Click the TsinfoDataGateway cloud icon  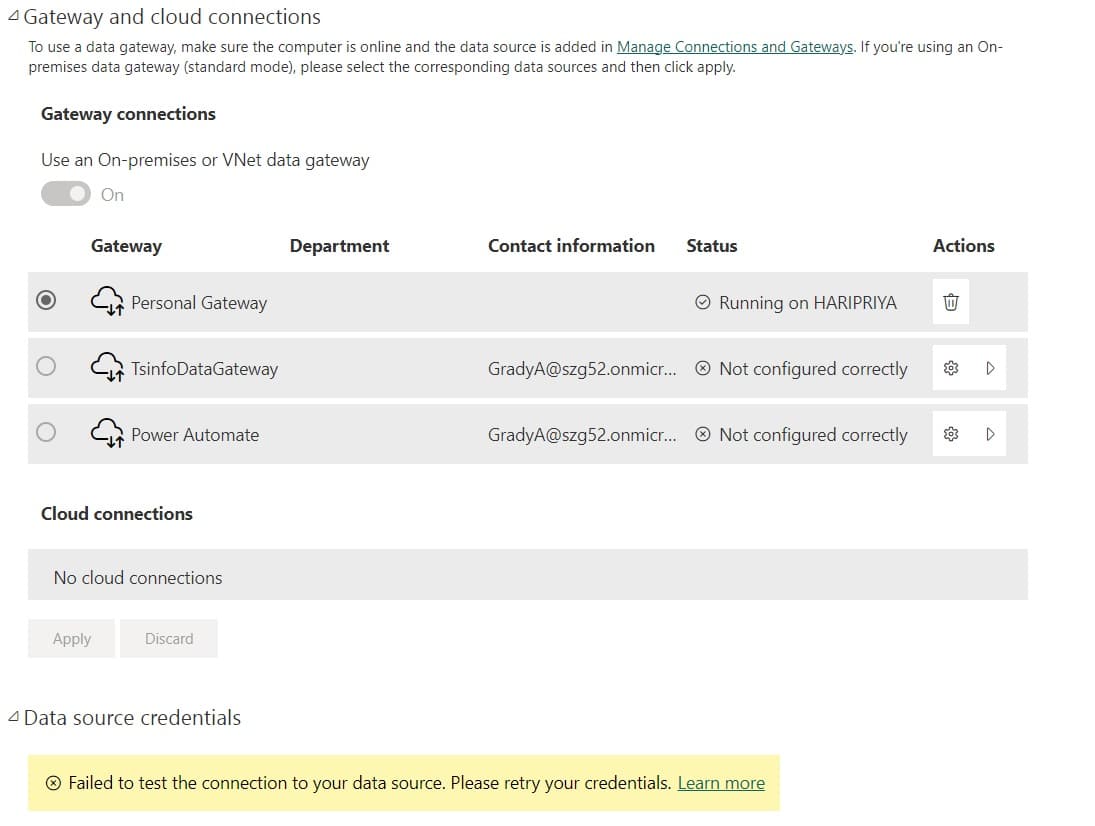click(x=107, y=368)
